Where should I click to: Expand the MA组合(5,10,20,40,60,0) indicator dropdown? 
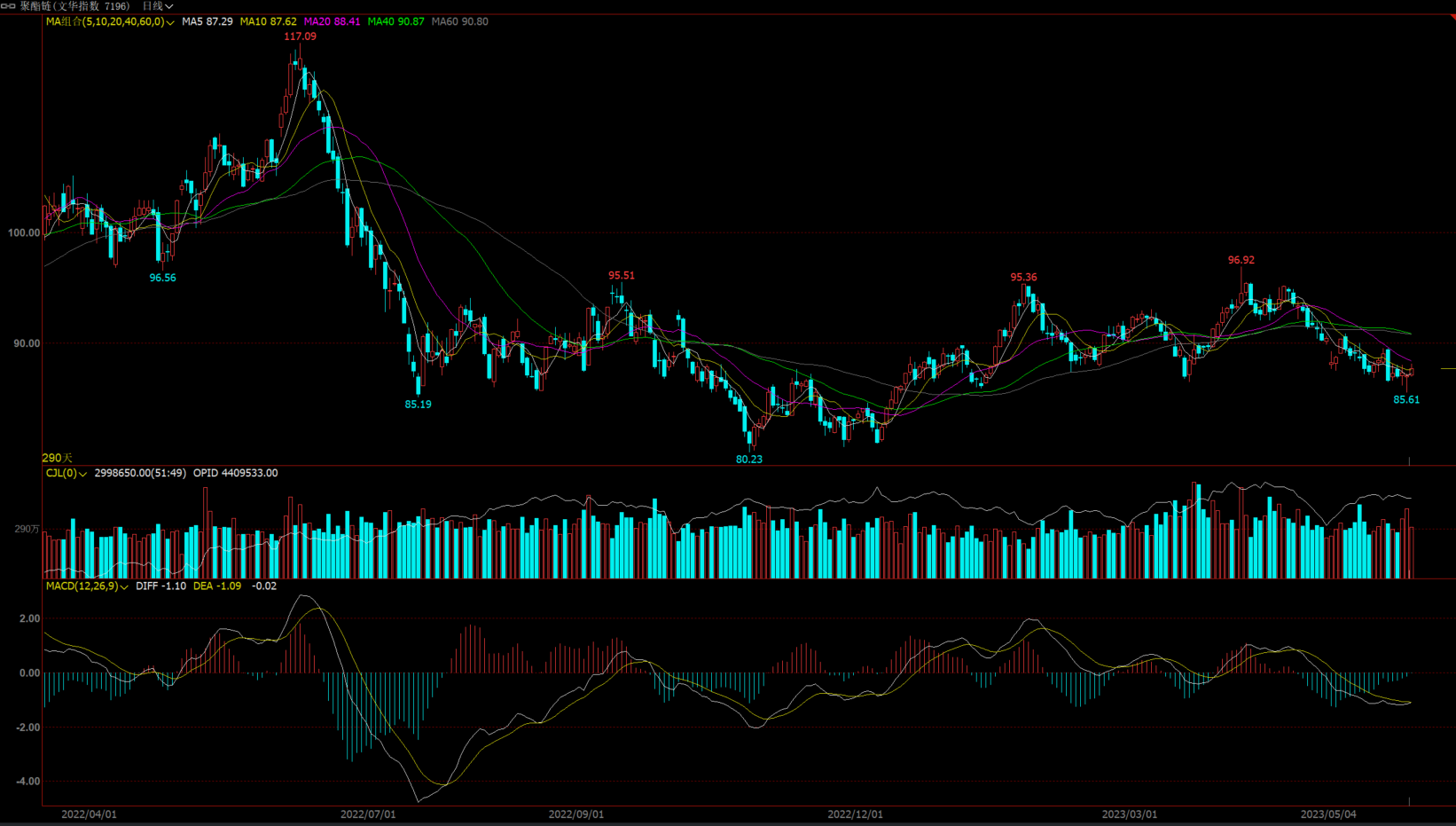coord(110,21)
